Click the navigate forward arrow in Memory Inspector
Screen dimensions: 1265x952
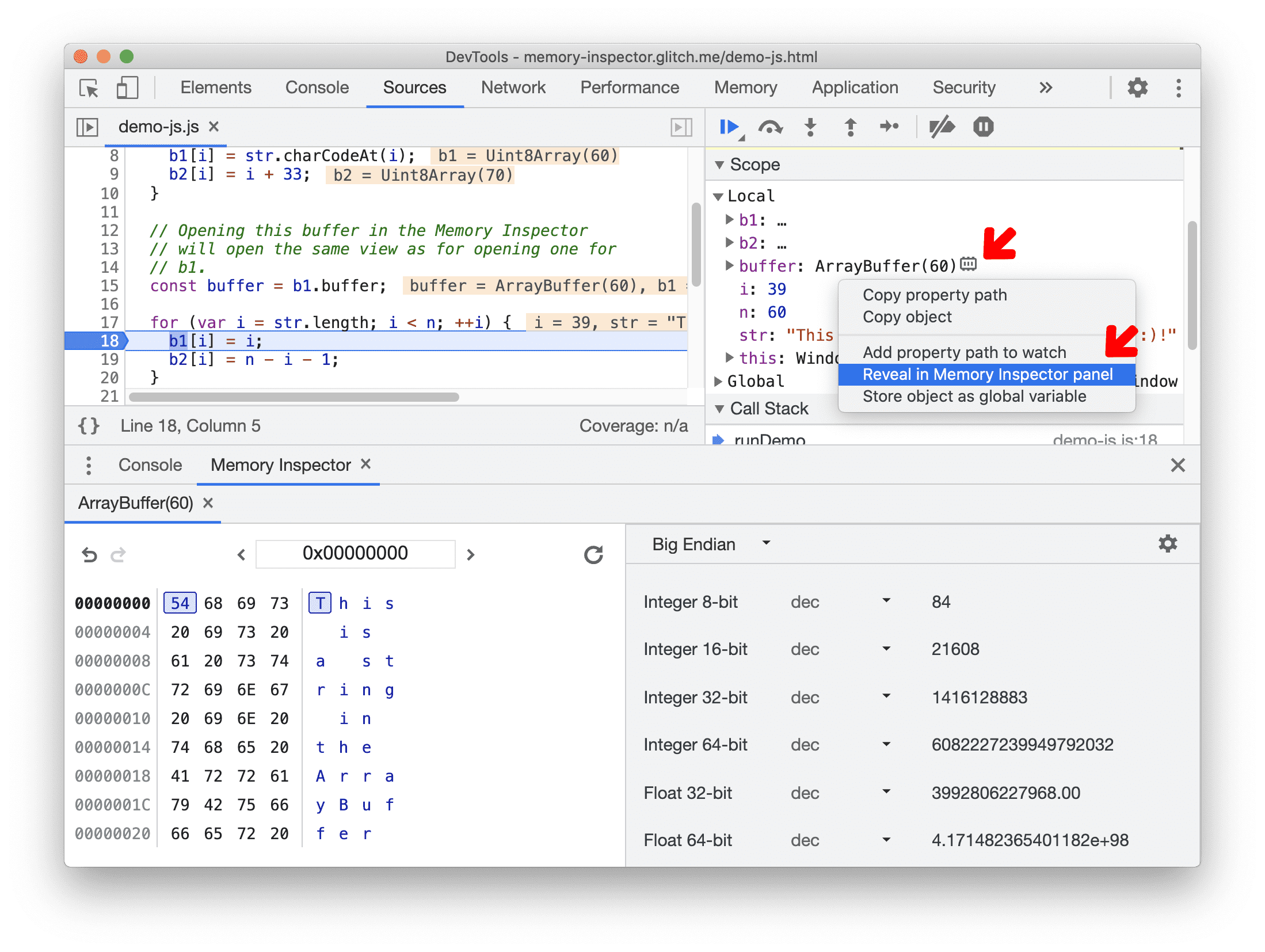coord(471,554)
